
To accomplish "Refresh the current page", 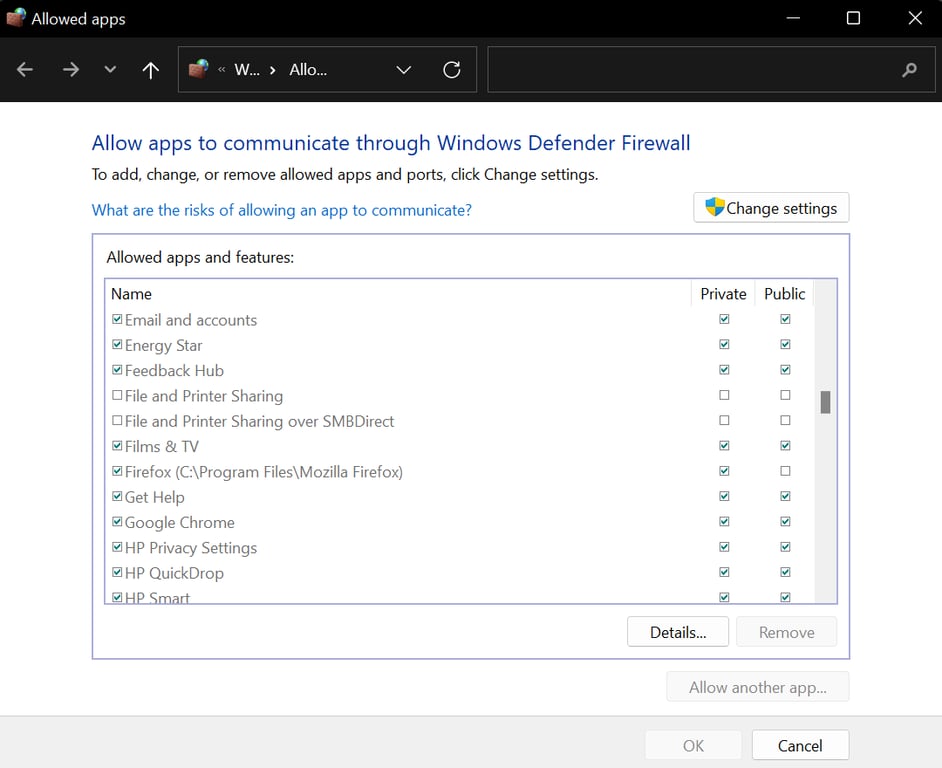I will (450, 69).
